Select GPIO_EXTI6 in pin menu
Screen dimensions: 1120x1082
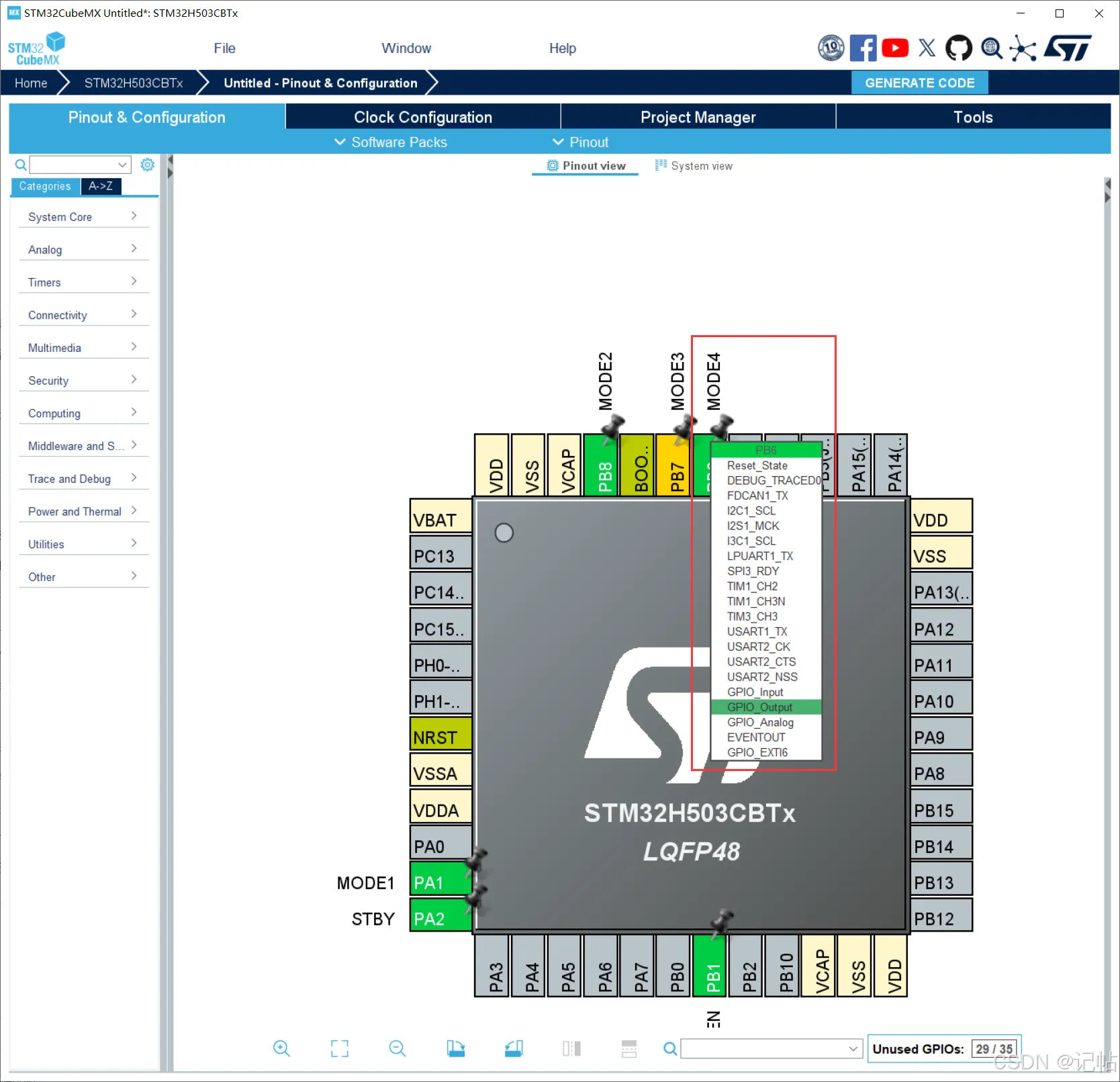766,752
